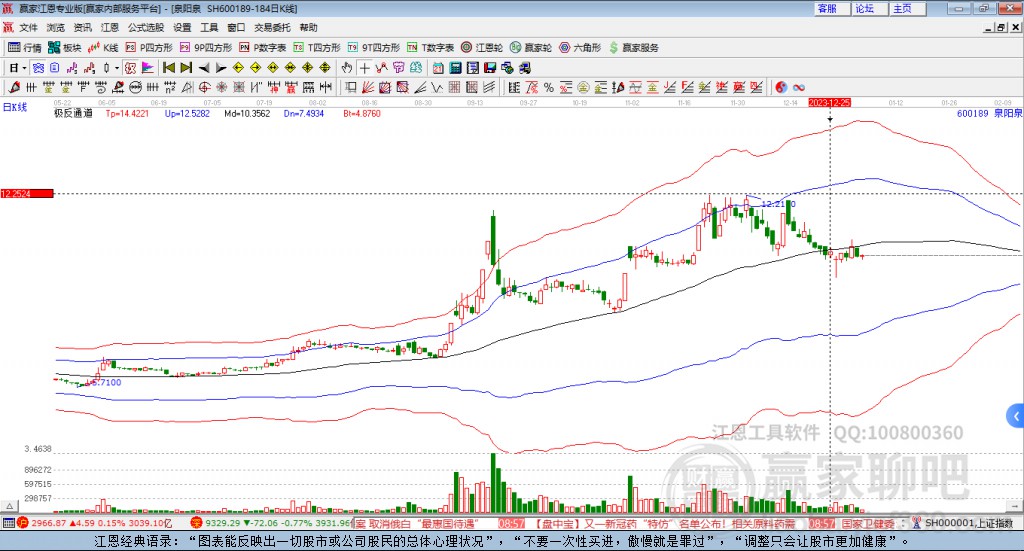Jump to last bar with green skip-end arrow
Screen dimensions: 1024x551
coord(186,68)
